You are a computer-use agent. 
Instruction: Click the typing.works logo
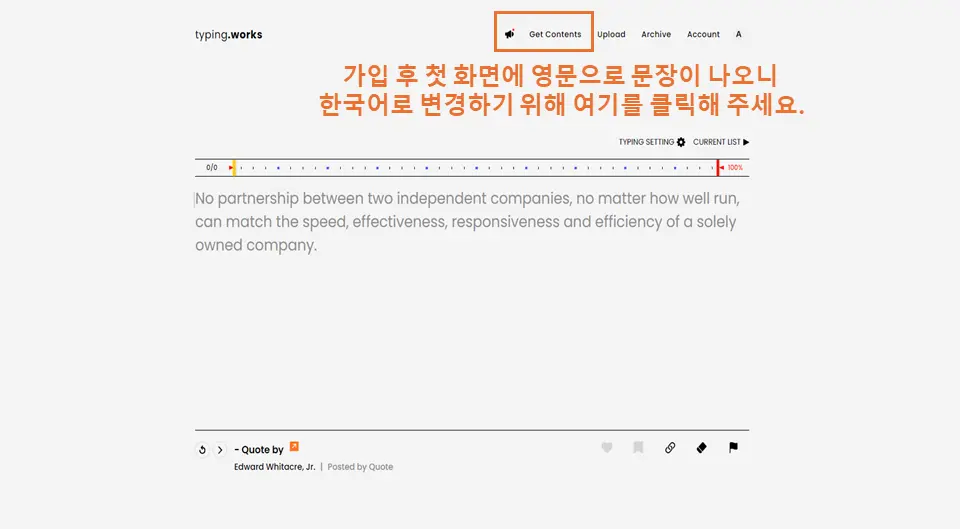228,34
